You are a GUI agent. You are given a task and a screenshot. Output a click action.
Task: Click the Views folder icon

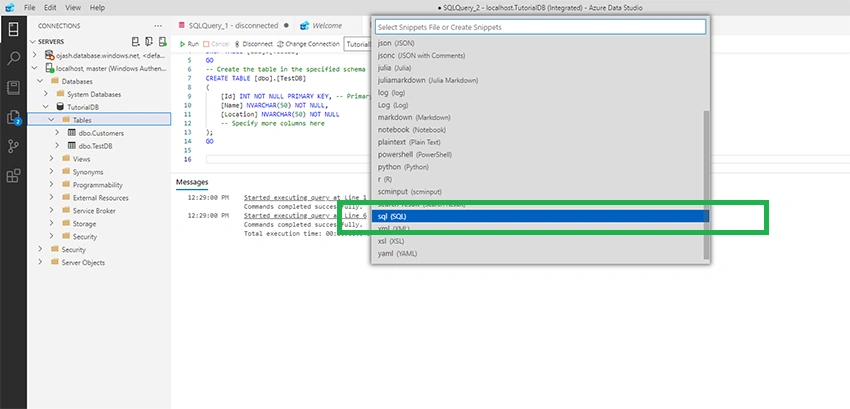(x=66, y=159)
